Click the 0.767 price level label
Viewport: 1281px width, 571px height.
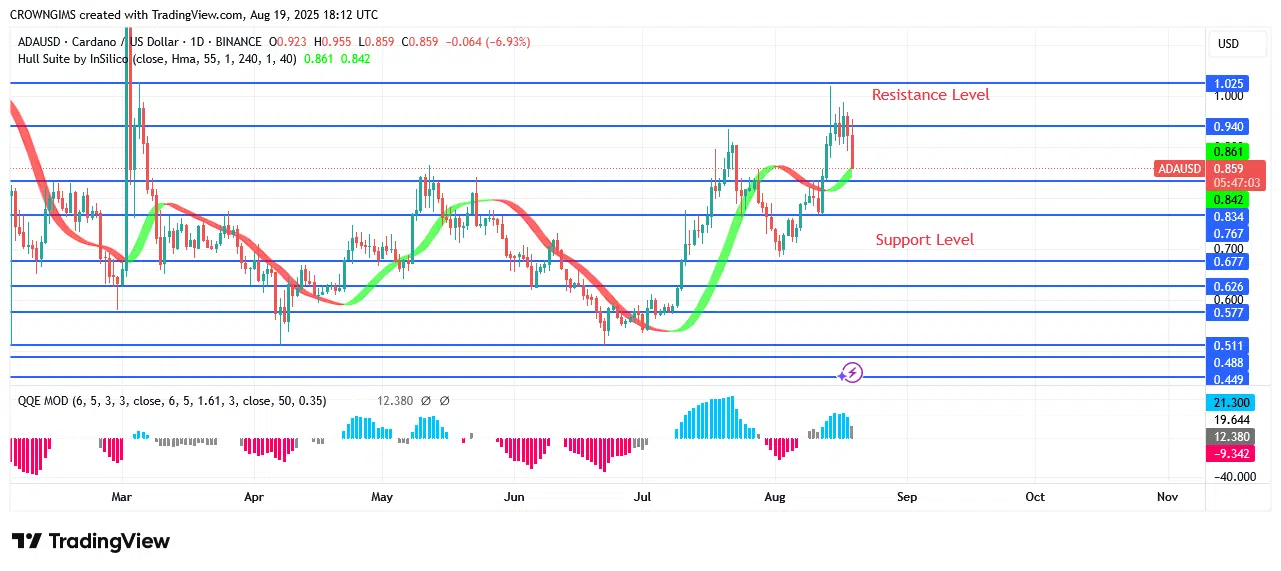(x=1228, y=233)
